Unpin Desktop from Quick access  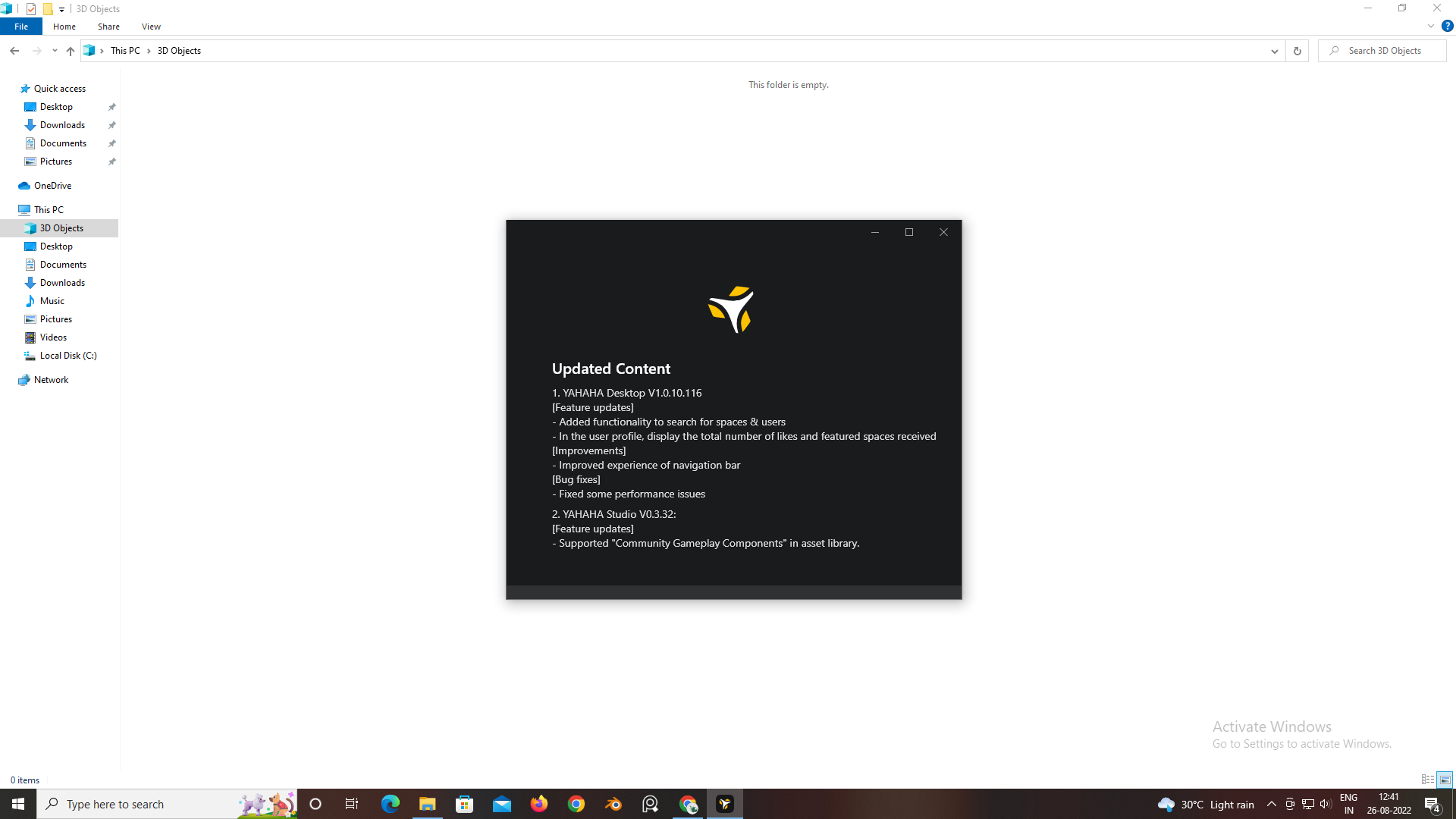111,106
